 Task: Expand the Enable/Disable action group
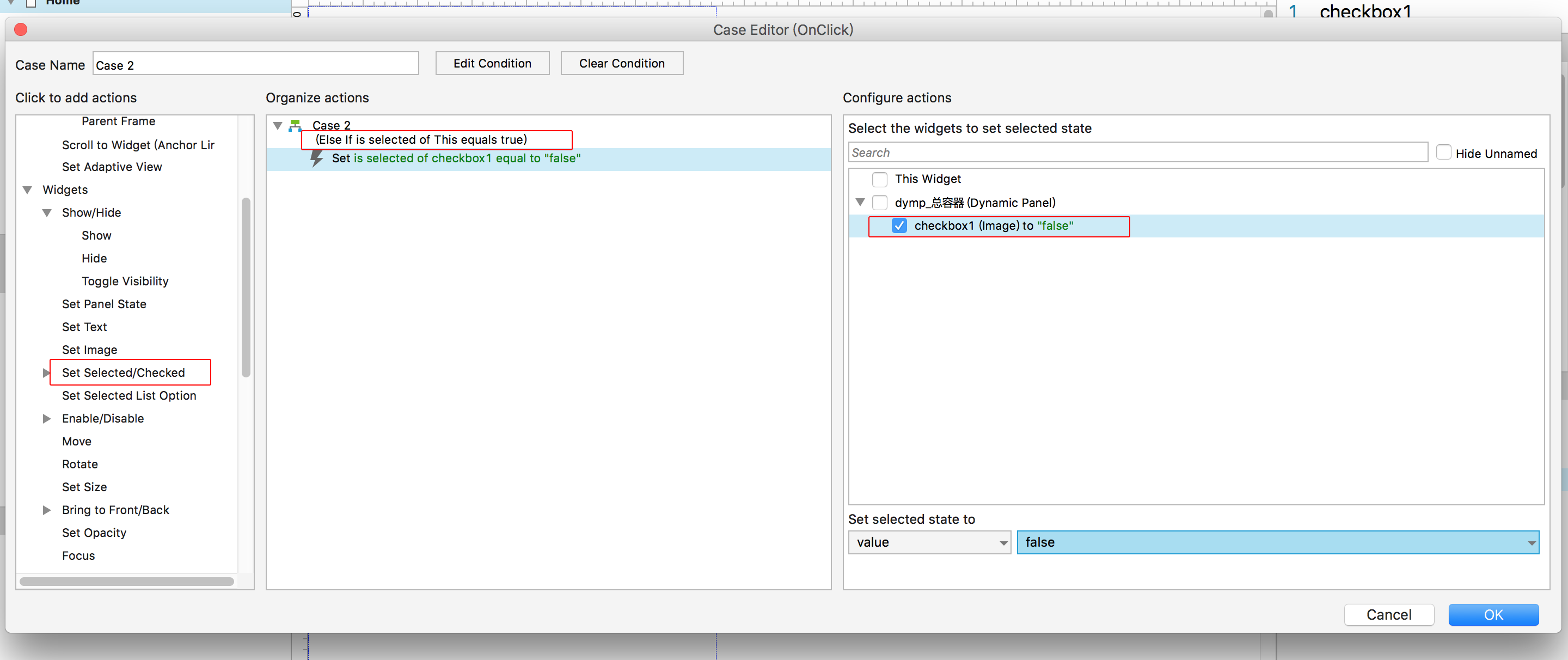point(46,418)
